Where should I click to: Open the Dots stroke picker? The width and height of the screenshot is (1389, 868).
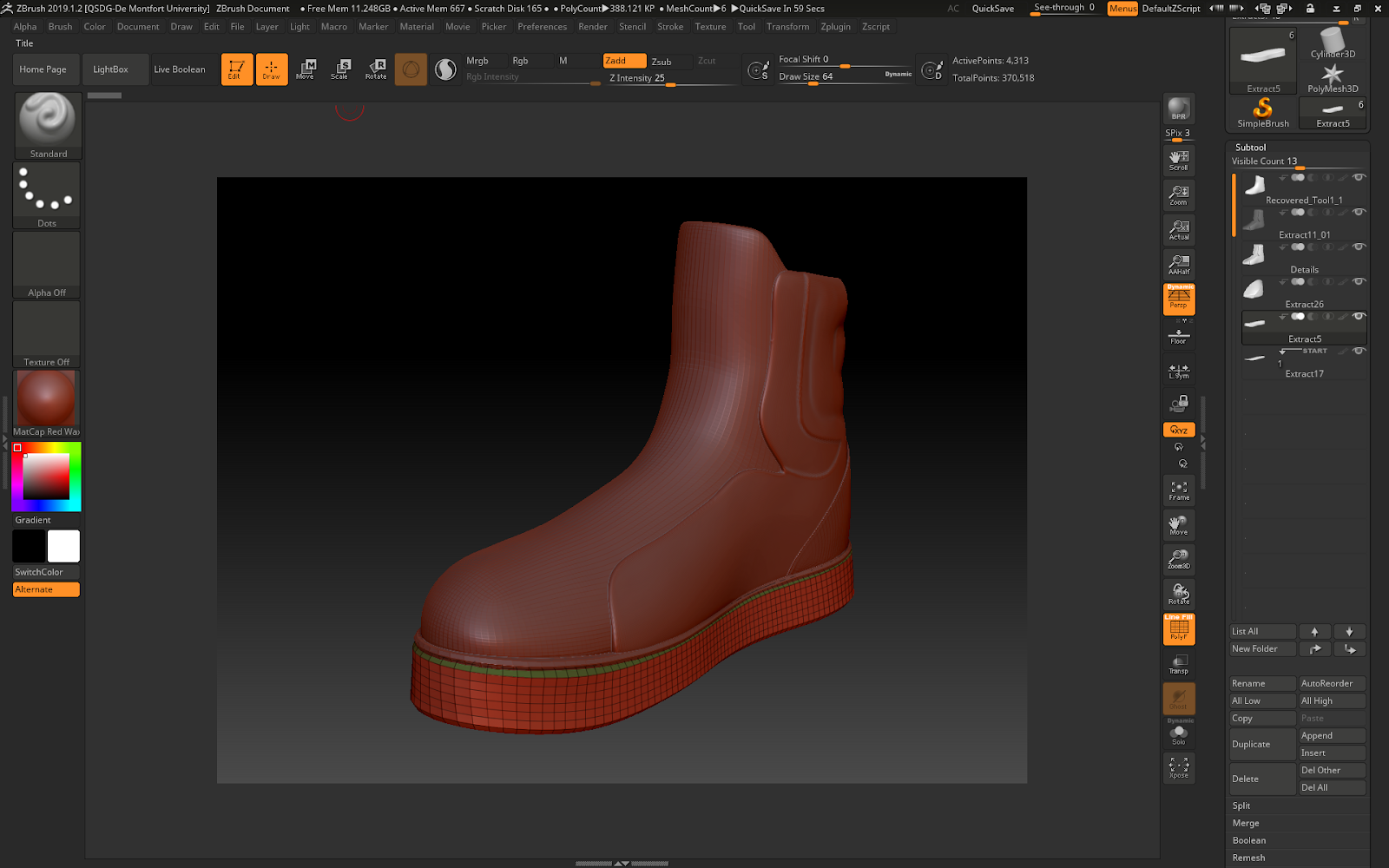[47, 195]
